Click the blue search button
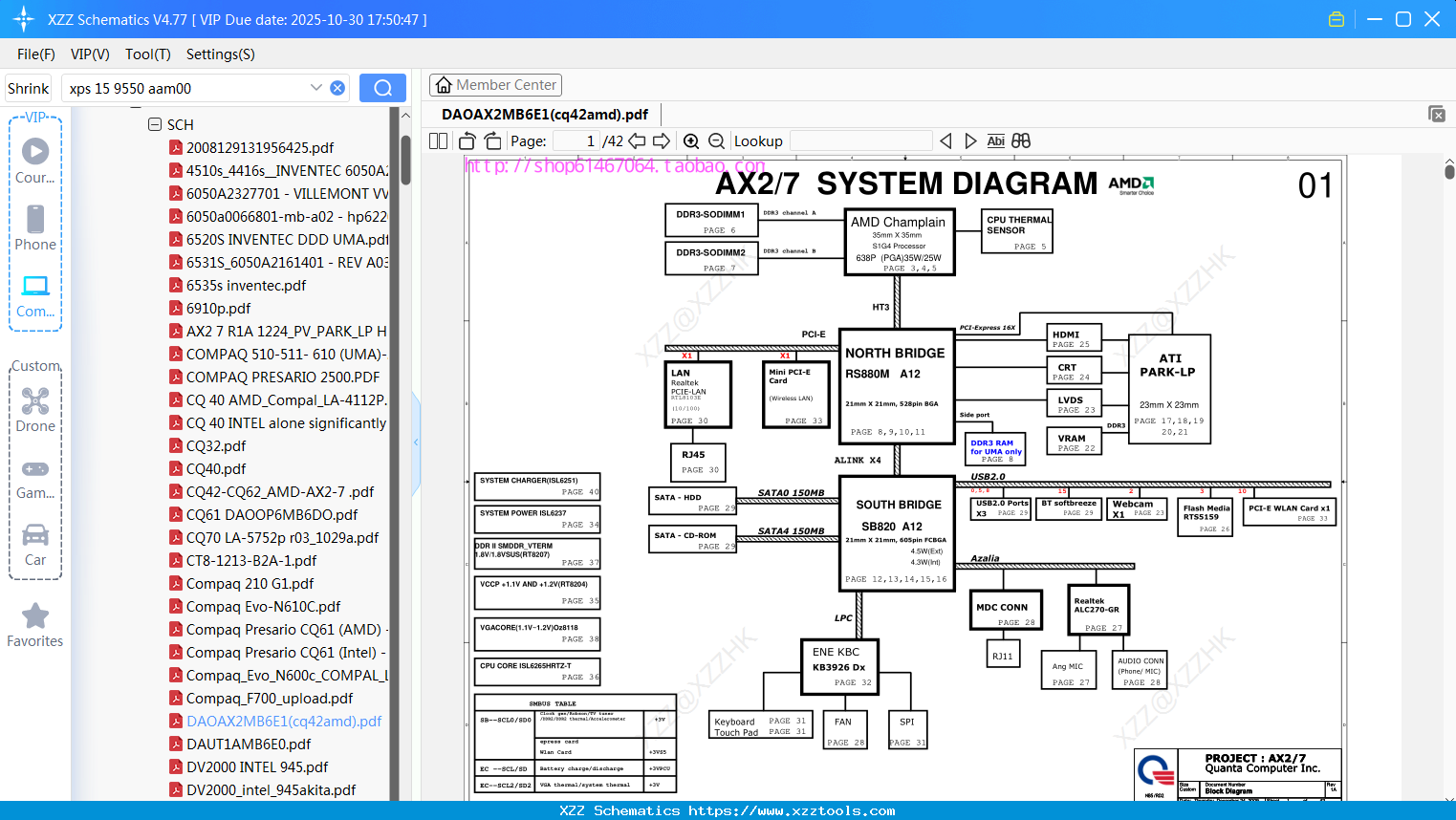Image resolution: width=1456 pixels, height=820 pixels. (x=382, y=88)
